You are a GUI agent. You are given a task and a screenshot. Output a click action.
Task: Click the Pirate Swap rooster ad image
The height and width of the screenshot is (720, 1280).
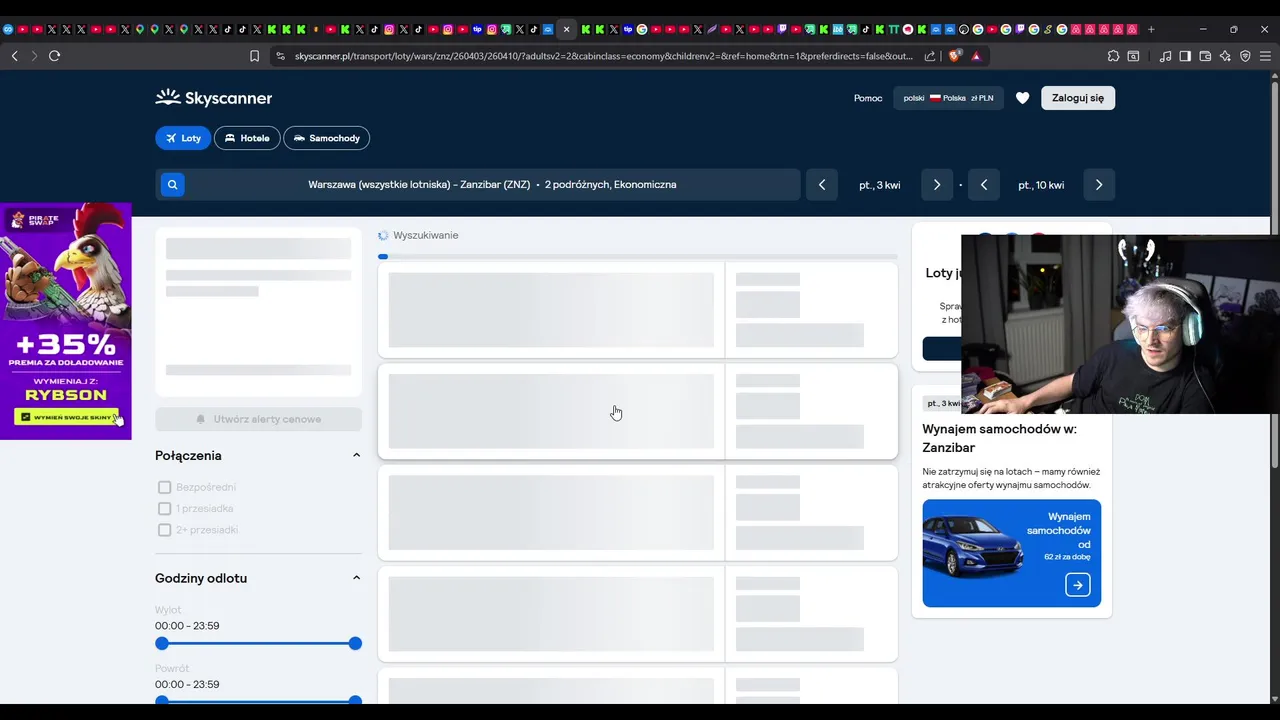(x=66, y=321)
